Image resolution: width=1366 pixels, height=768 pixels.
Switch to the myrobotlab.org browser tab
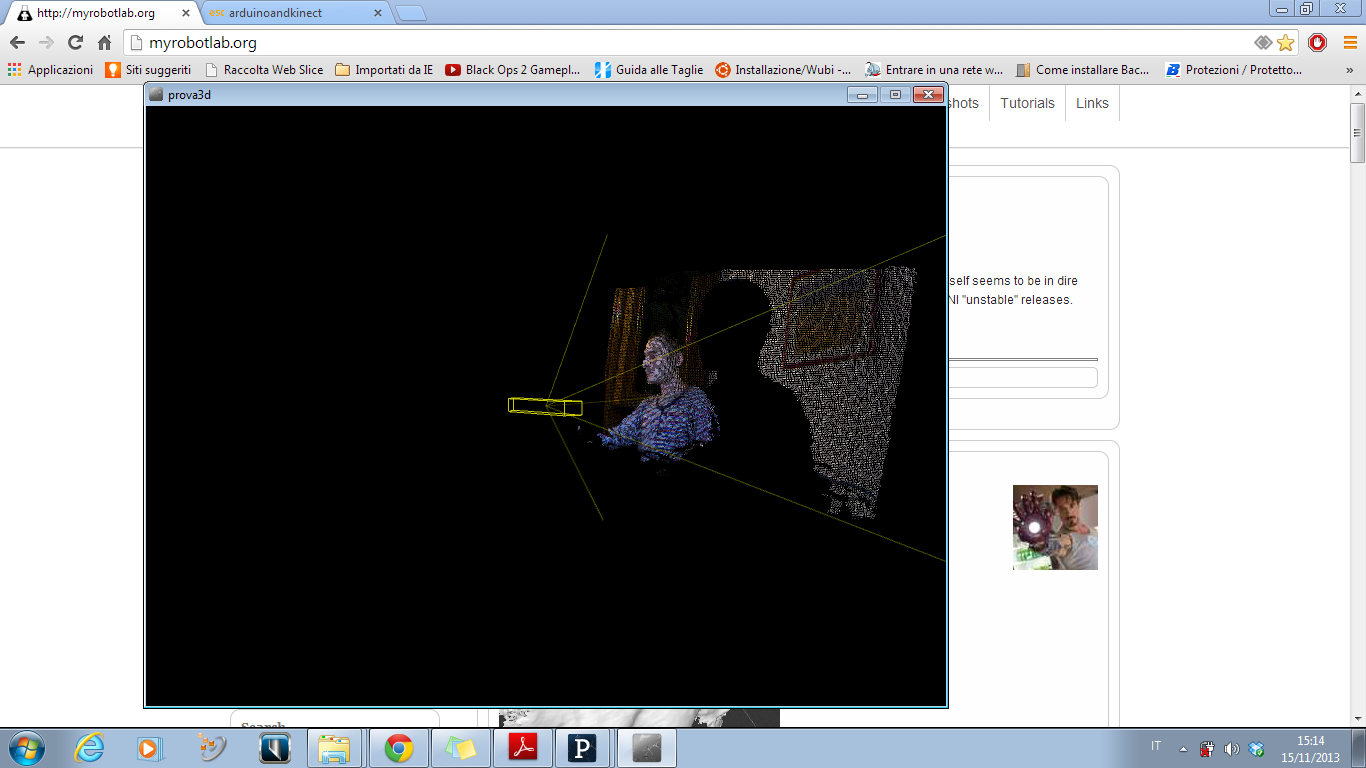[100, 13]
